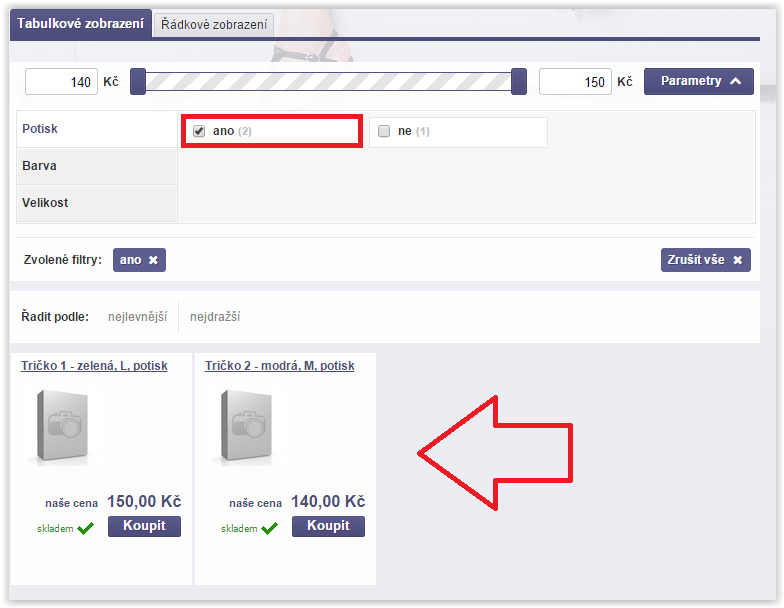
Task: Select the Barva parameter row
Action: pyautogui.click(x=97, y=166)
